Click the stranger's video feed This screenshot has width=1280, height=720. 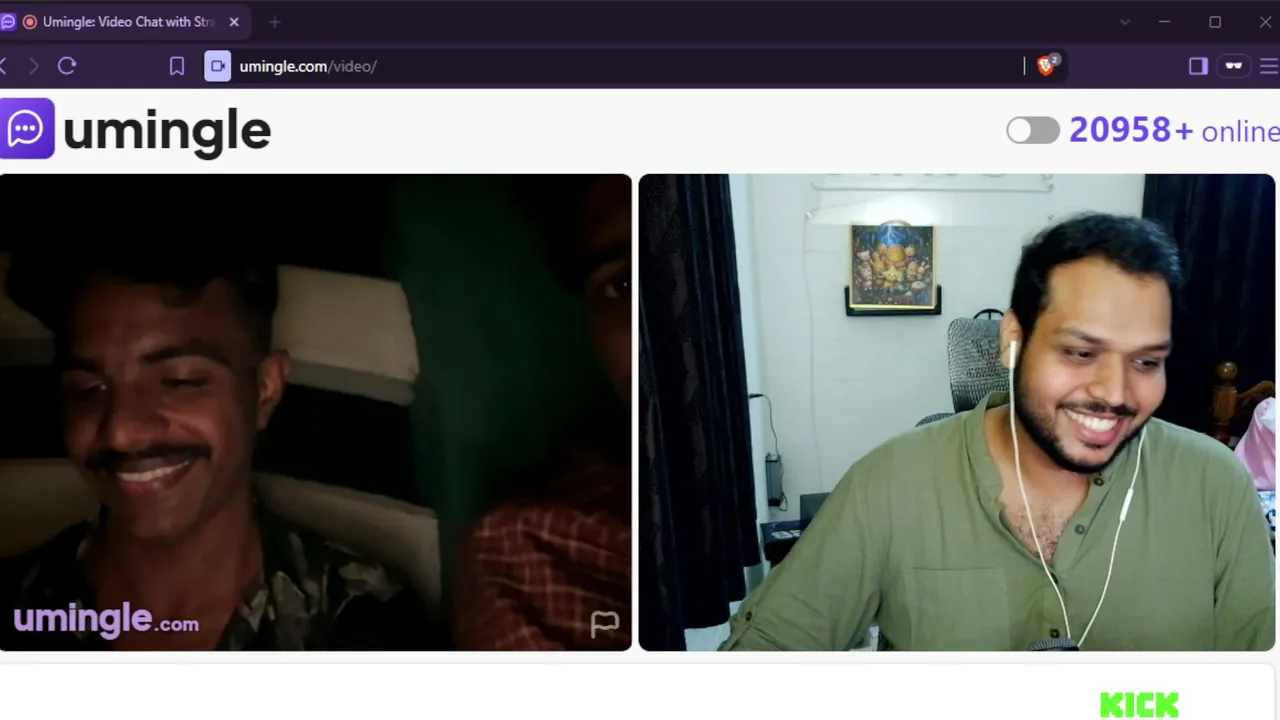point(316,412)
